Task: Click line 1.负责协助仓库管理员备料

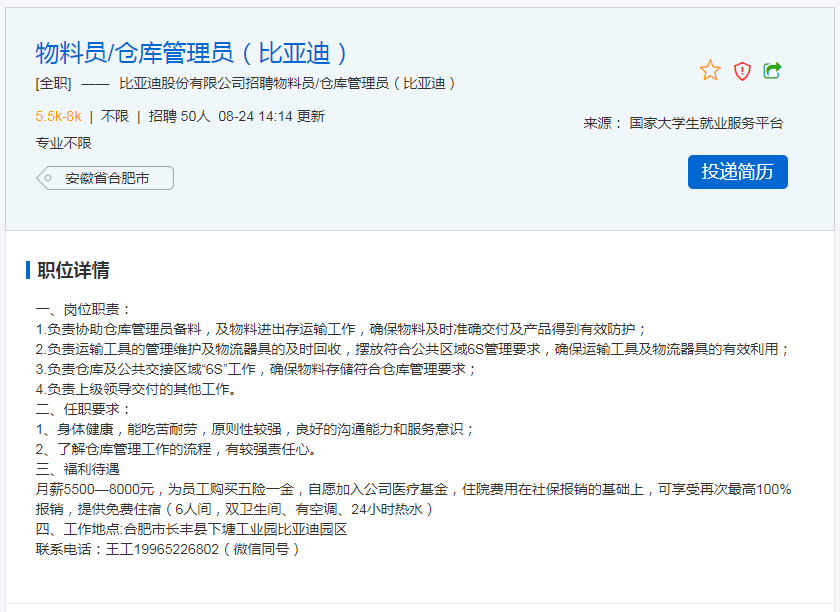Action: coord(342,329)
